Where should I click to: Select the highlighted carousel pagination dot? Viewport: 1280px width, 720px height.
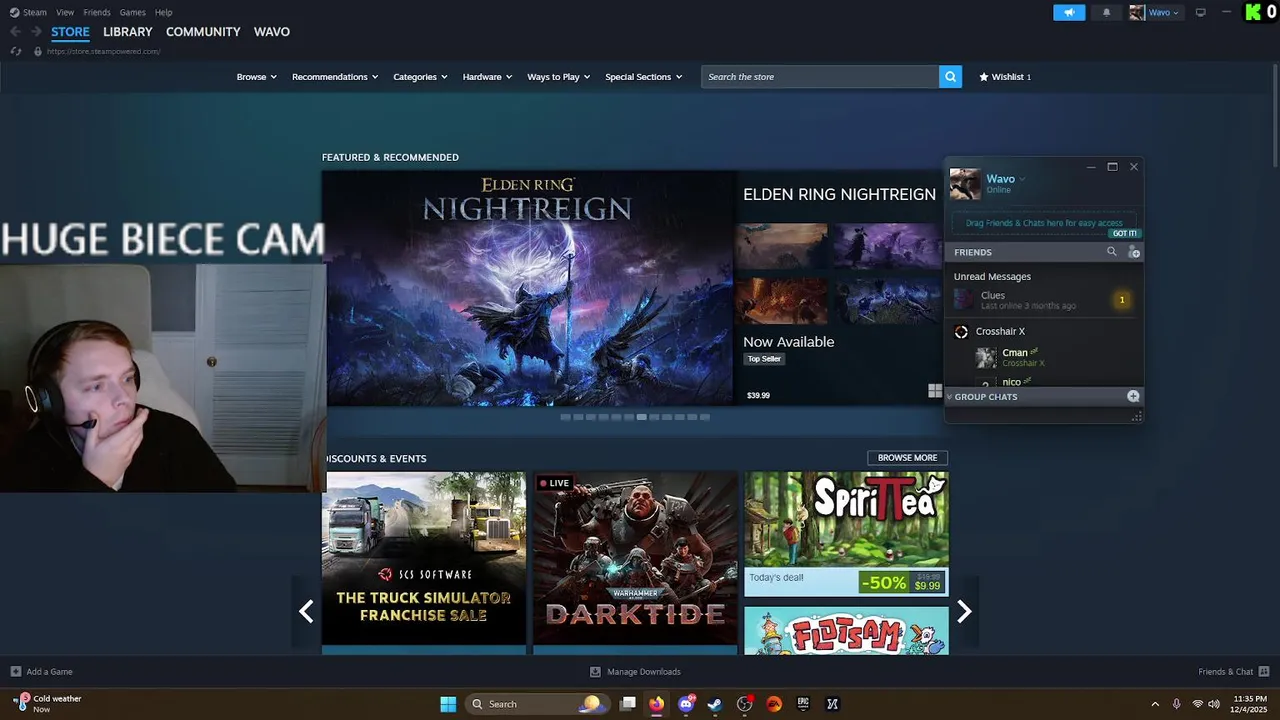click(x=641, y=417)
